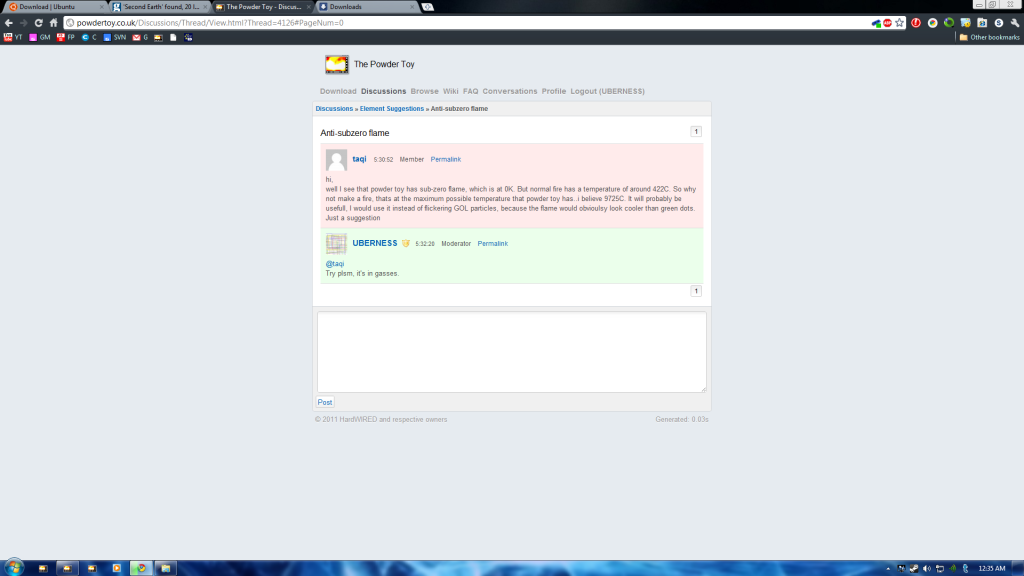This screenshot has height=576, width=1024.
Task: Open Permalink for UBERNESS's reply
Action: [x=492, y=244]
